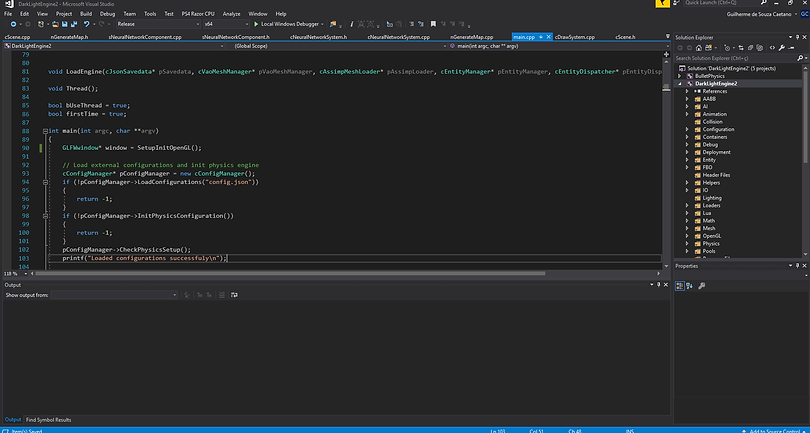Select the Lua folder in Solution Explorer
The width and height of the screenshot is (810, 433).
click(707, 213)
